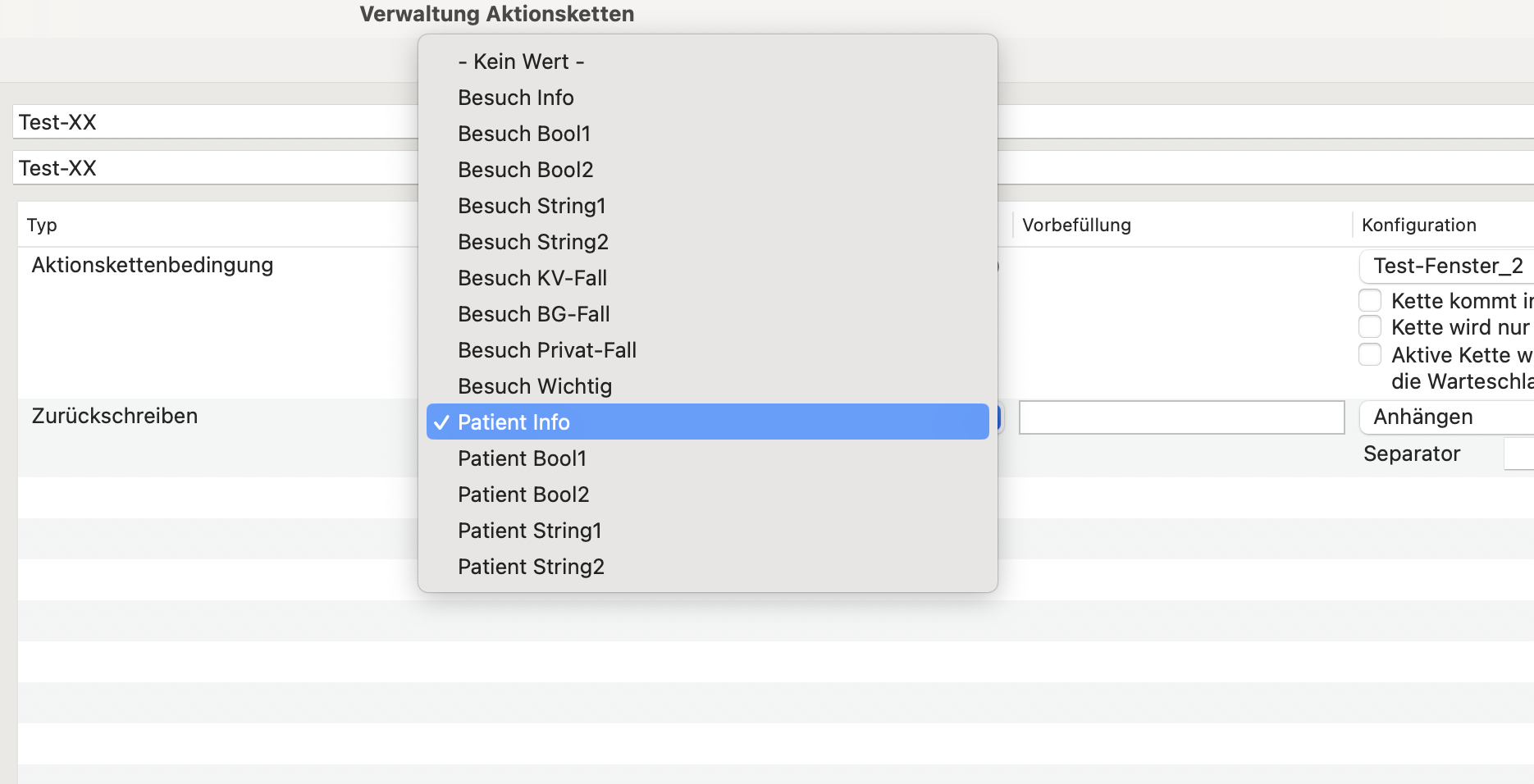Open the Test-Fenster_2 dropdown
The height and width of the screenshot is (784, 1534).
[1447, 266]
